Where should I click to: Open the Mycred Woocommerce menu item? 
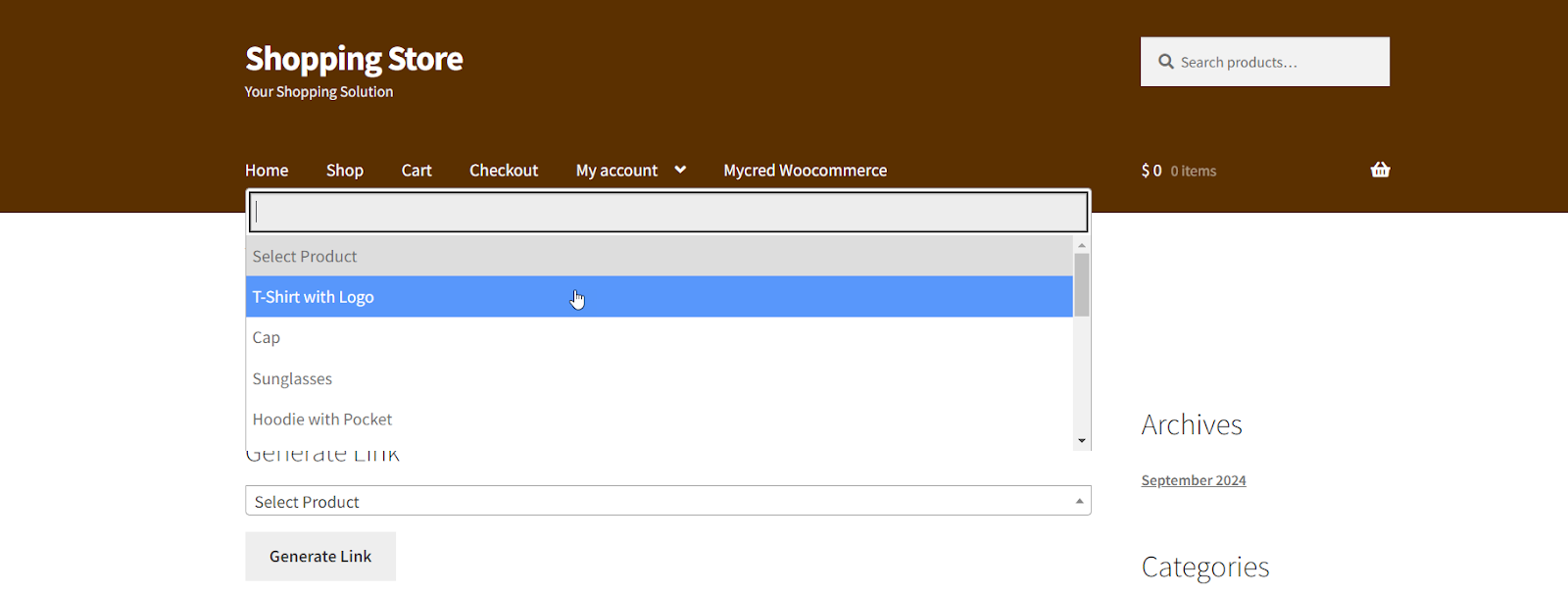tap(805, 171)
